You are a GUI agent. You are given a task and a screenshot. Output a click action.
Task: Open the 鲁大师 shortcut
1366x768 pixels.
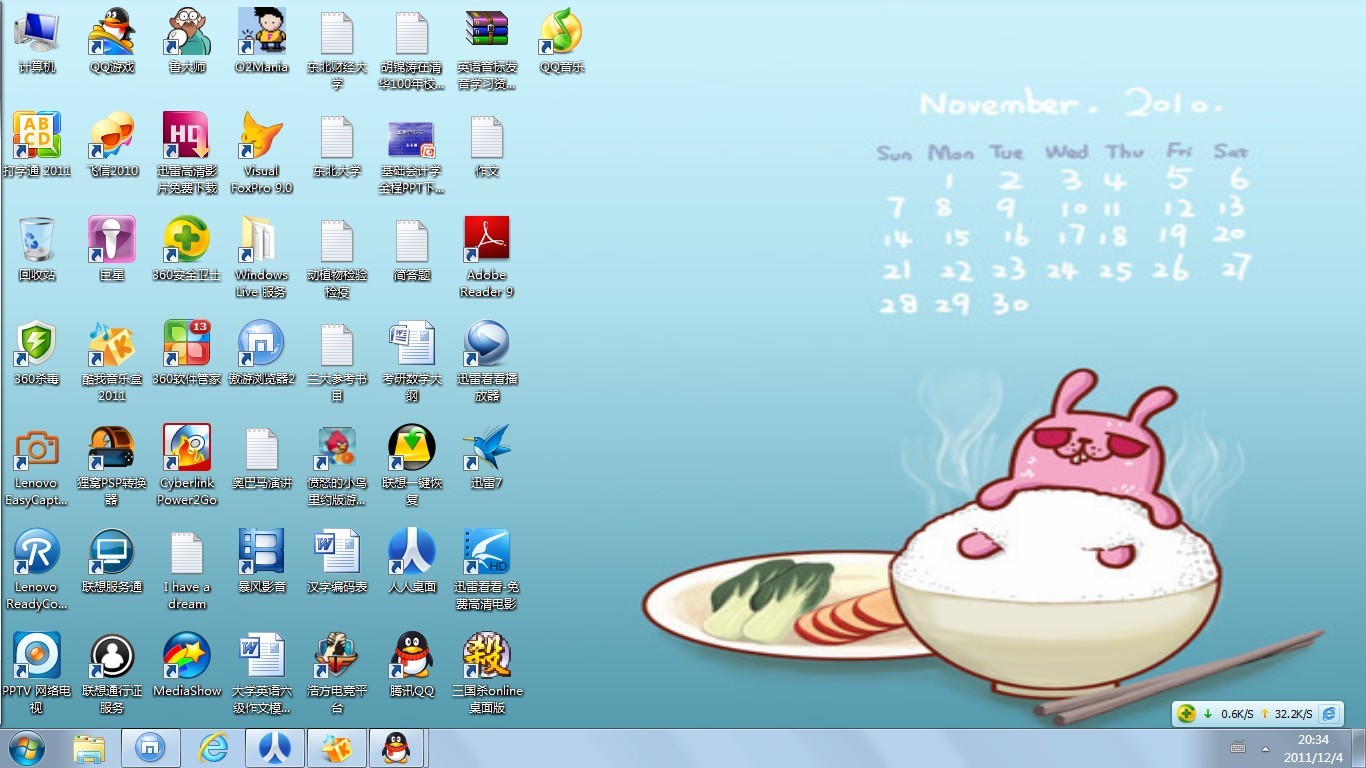click(x=187, y=41)
